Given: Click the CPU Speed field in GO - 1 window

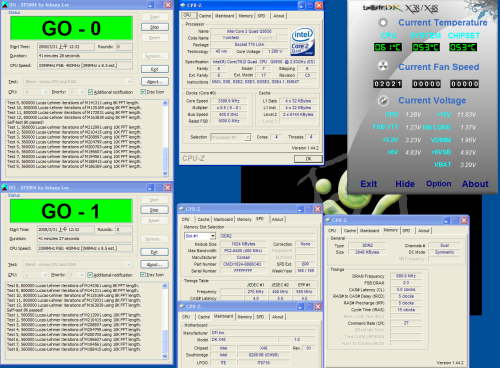Looking at the screenshot, I should (85, 248).
